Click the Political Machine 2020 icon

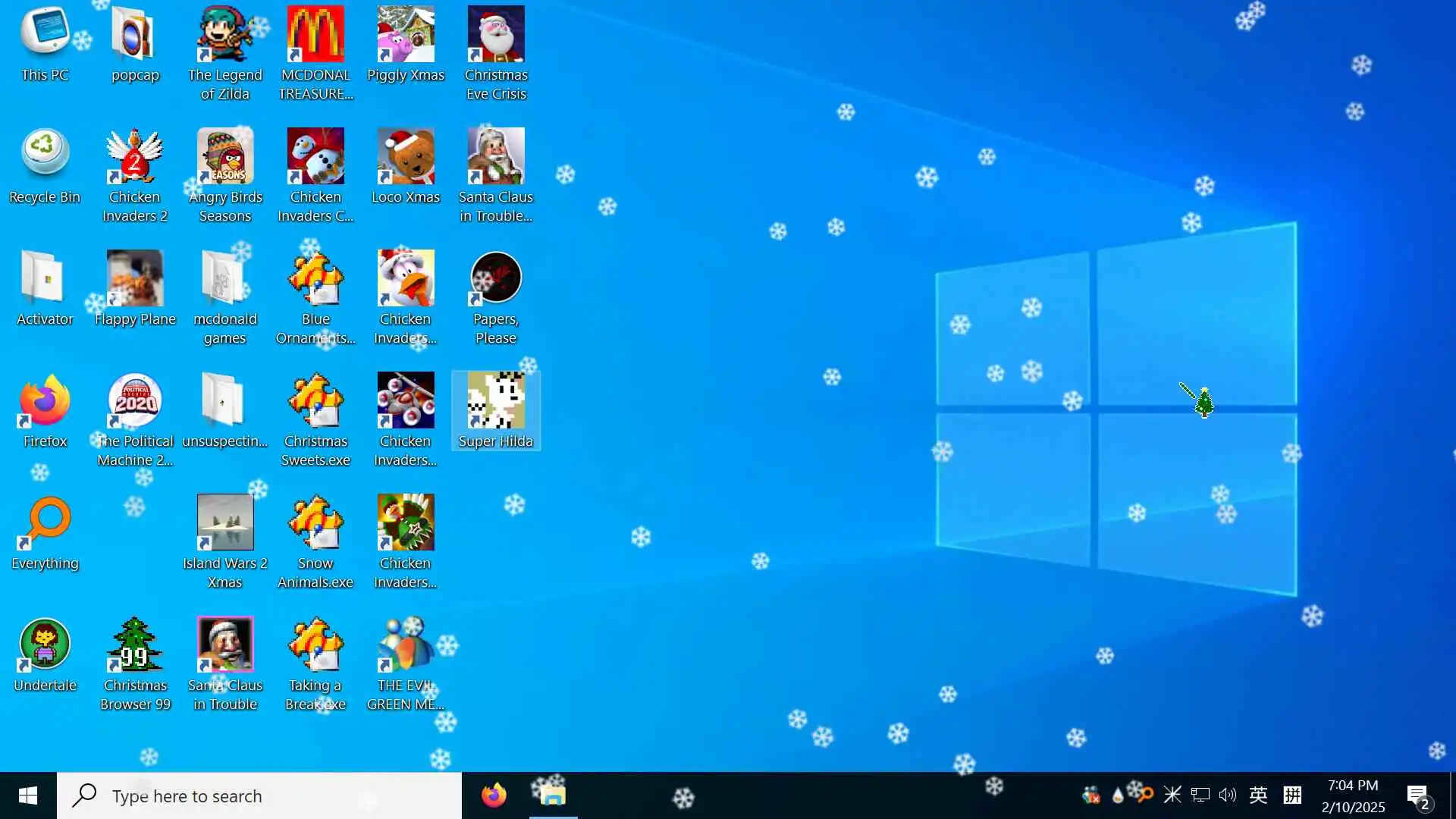tap(135, 401)
